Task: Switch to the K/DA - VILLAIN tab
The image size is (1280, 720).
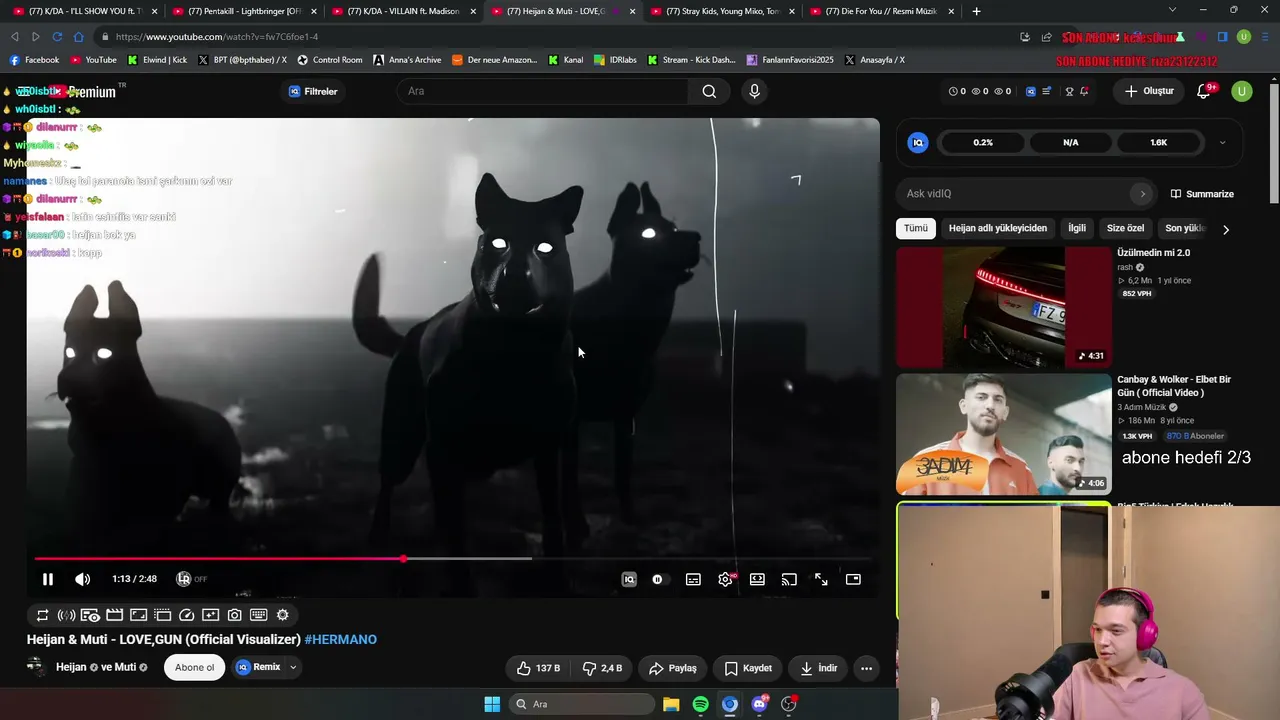Action: tap(403, 11)
